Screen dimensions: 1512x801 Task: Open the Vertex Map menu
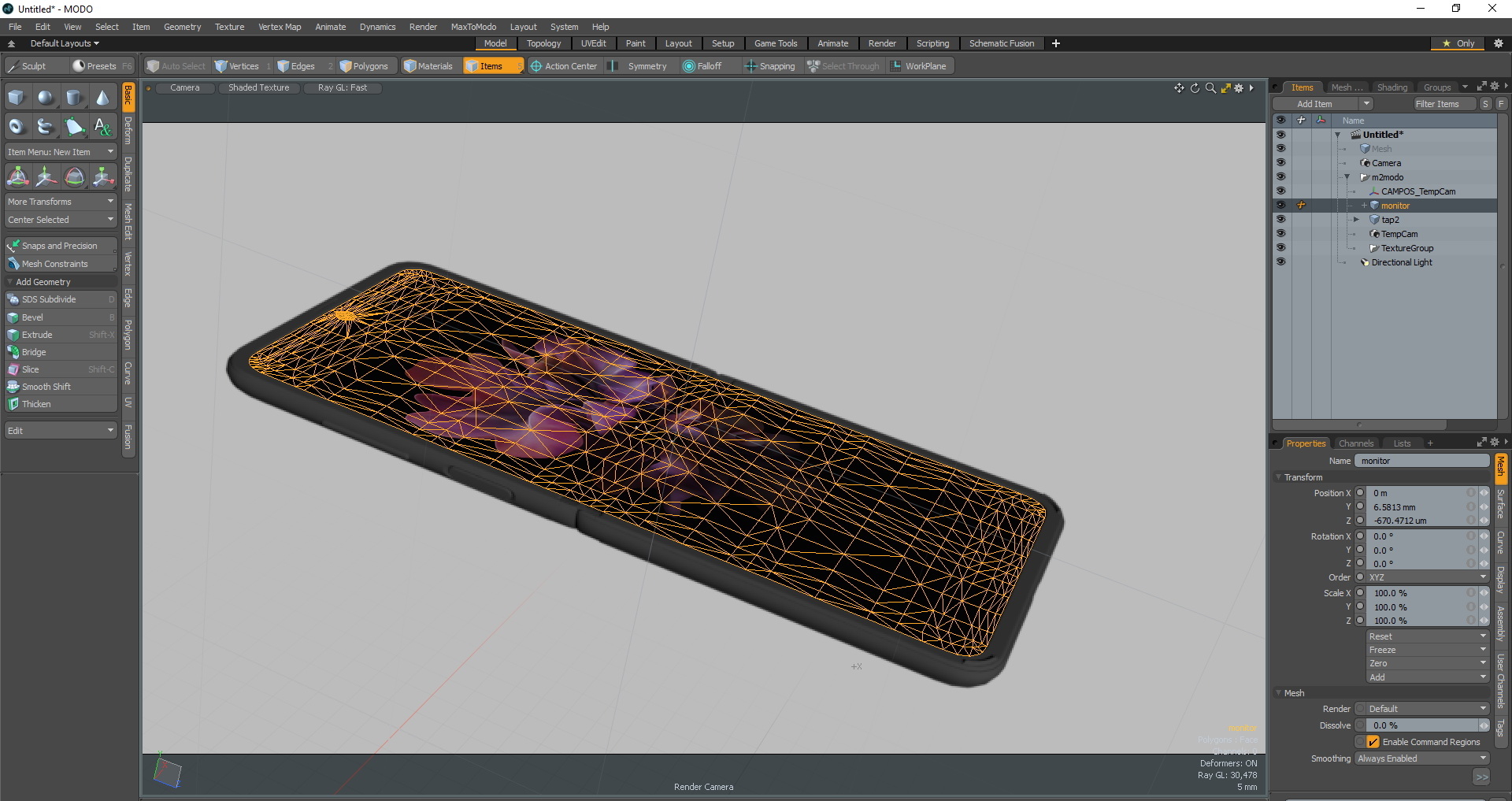point(280,27)
